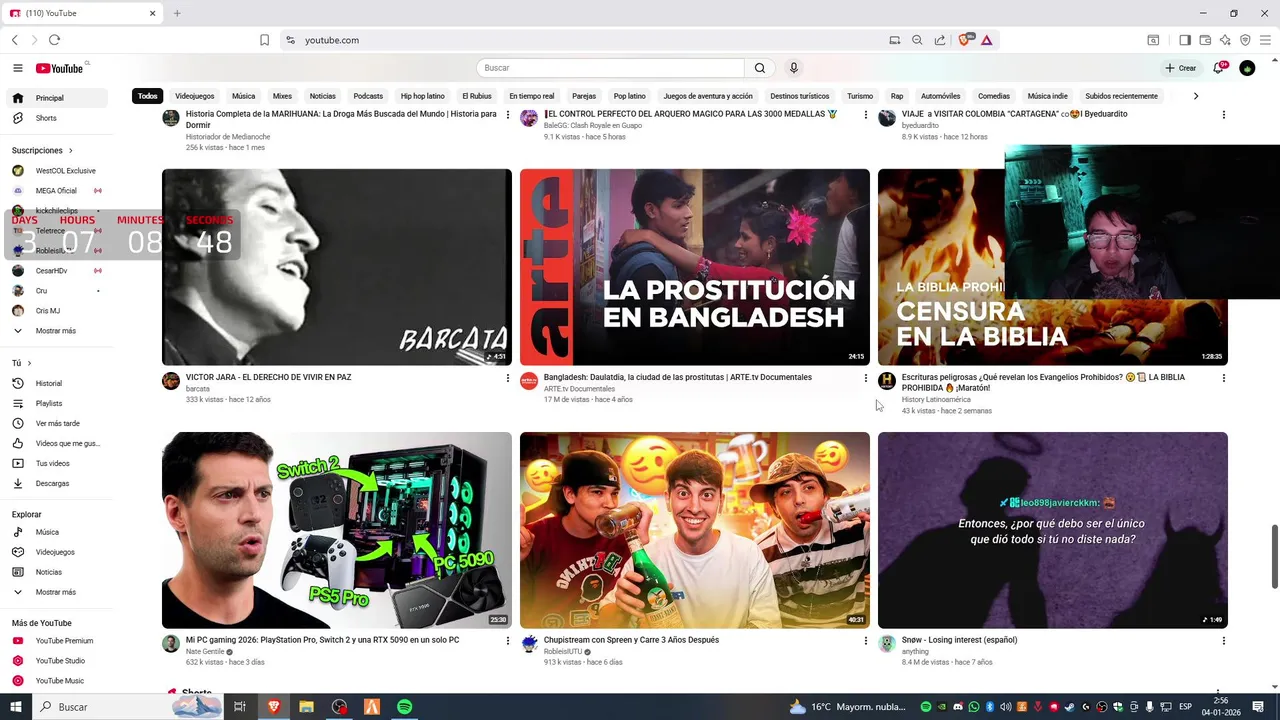
Task: Open WestCOL Exclusive subscription
Action: pos(59,171)
